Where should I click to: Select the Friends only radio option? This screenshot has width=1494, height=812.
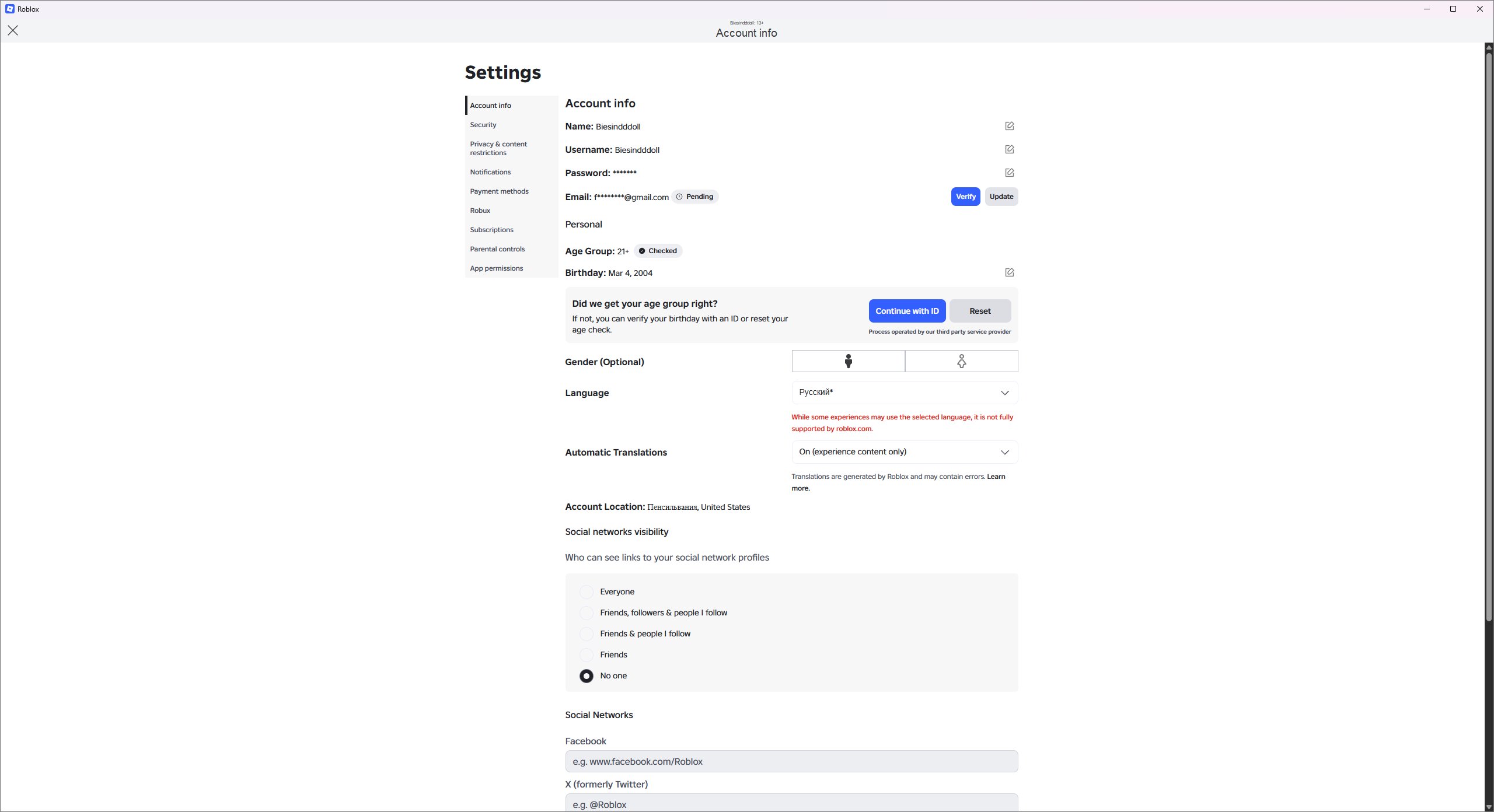click(586, 654)
